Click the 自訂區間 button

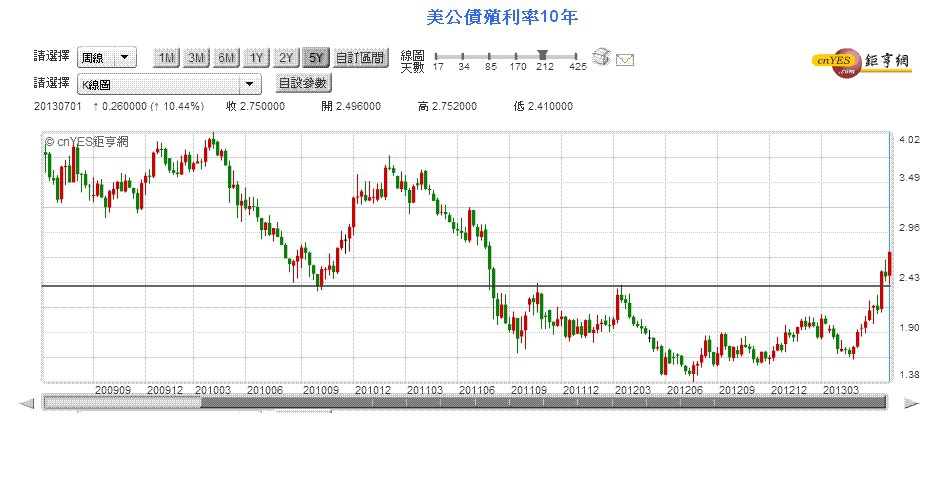pos(360,58)
